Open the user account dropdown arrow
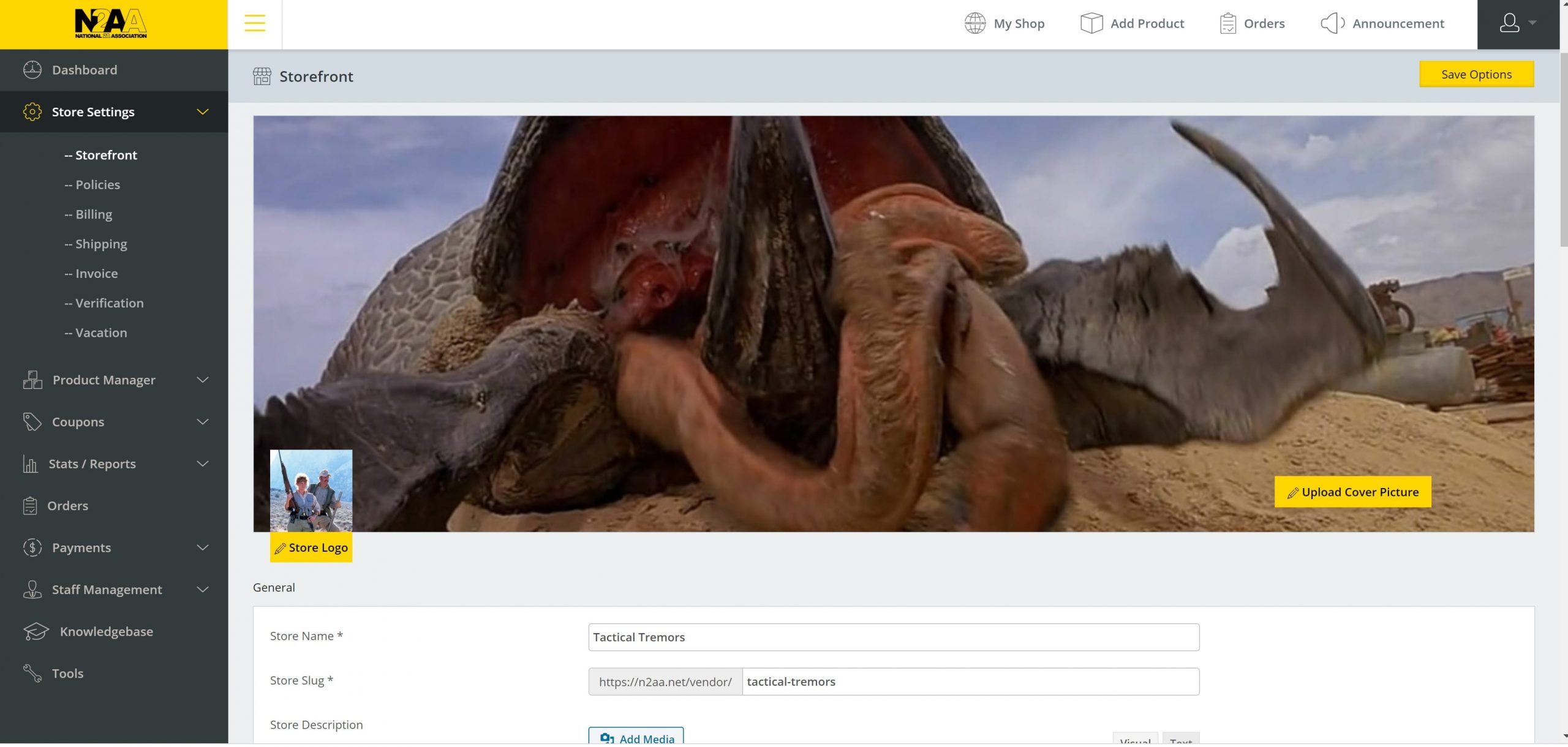Image resolution: width=1568 pixels, height=747 pixels. (x=1532, y=23)
